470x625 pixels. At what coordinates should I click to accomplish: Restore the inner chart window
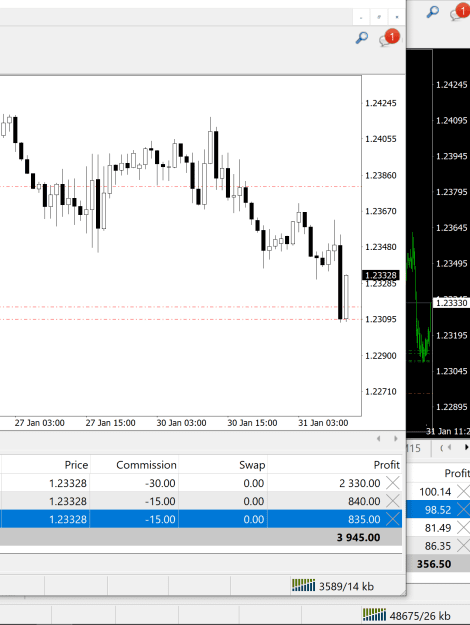coord(379,18)
